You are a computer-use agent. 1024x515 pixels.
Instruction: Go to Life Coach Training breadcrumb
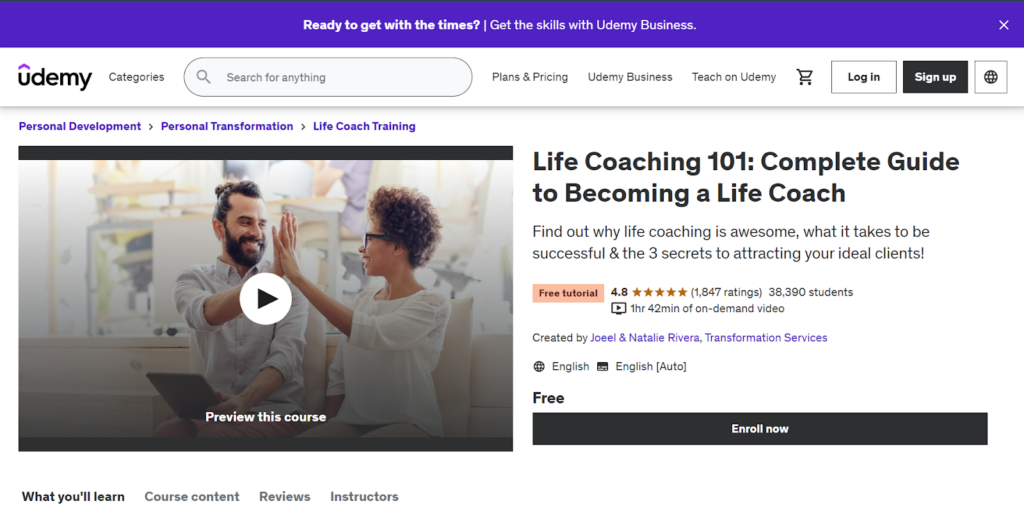pyautogui.click(x=364, y=126)
